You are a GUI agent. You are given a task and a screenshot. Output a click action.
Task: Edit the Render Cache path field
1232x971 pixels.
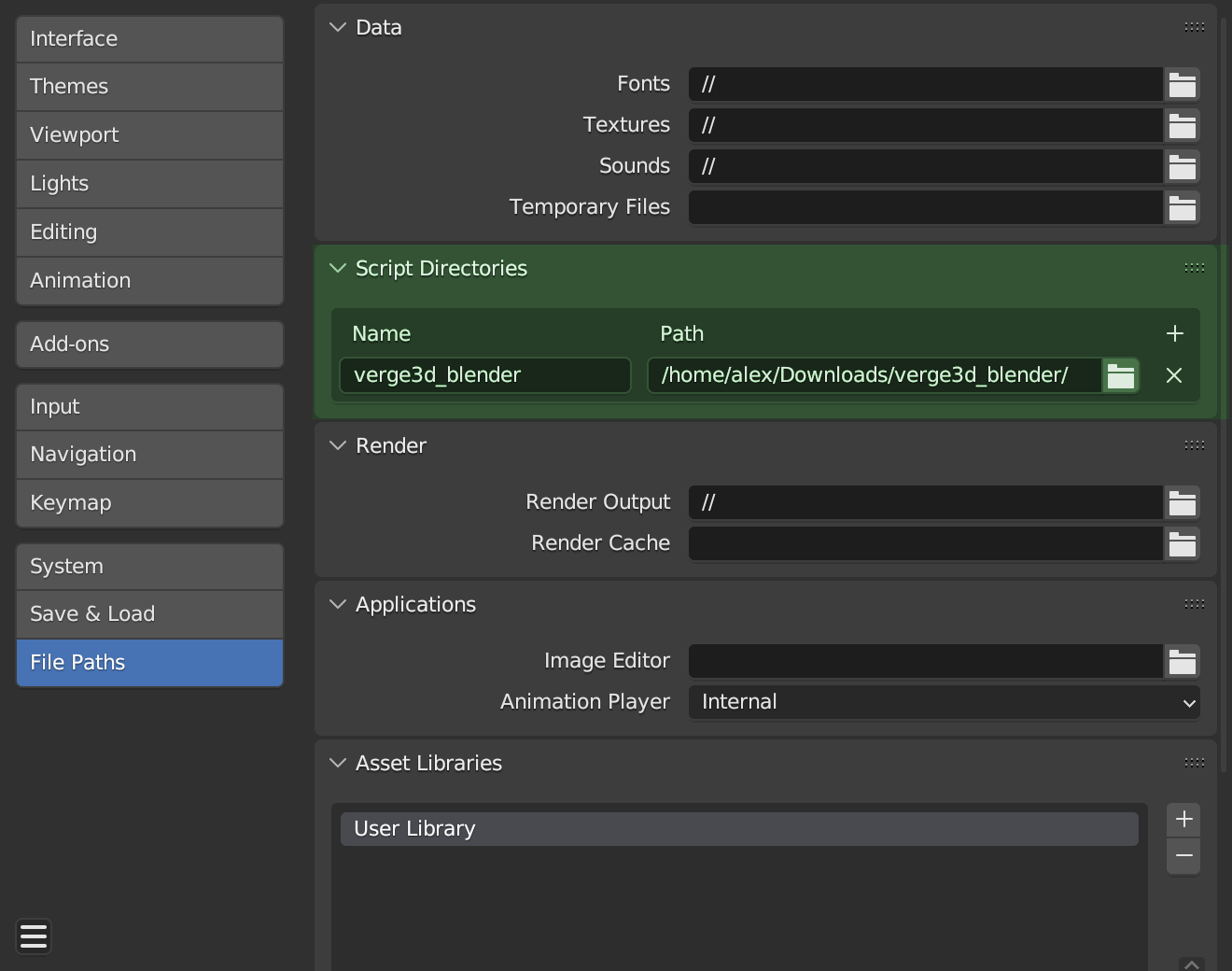click(x=926, y=543)
